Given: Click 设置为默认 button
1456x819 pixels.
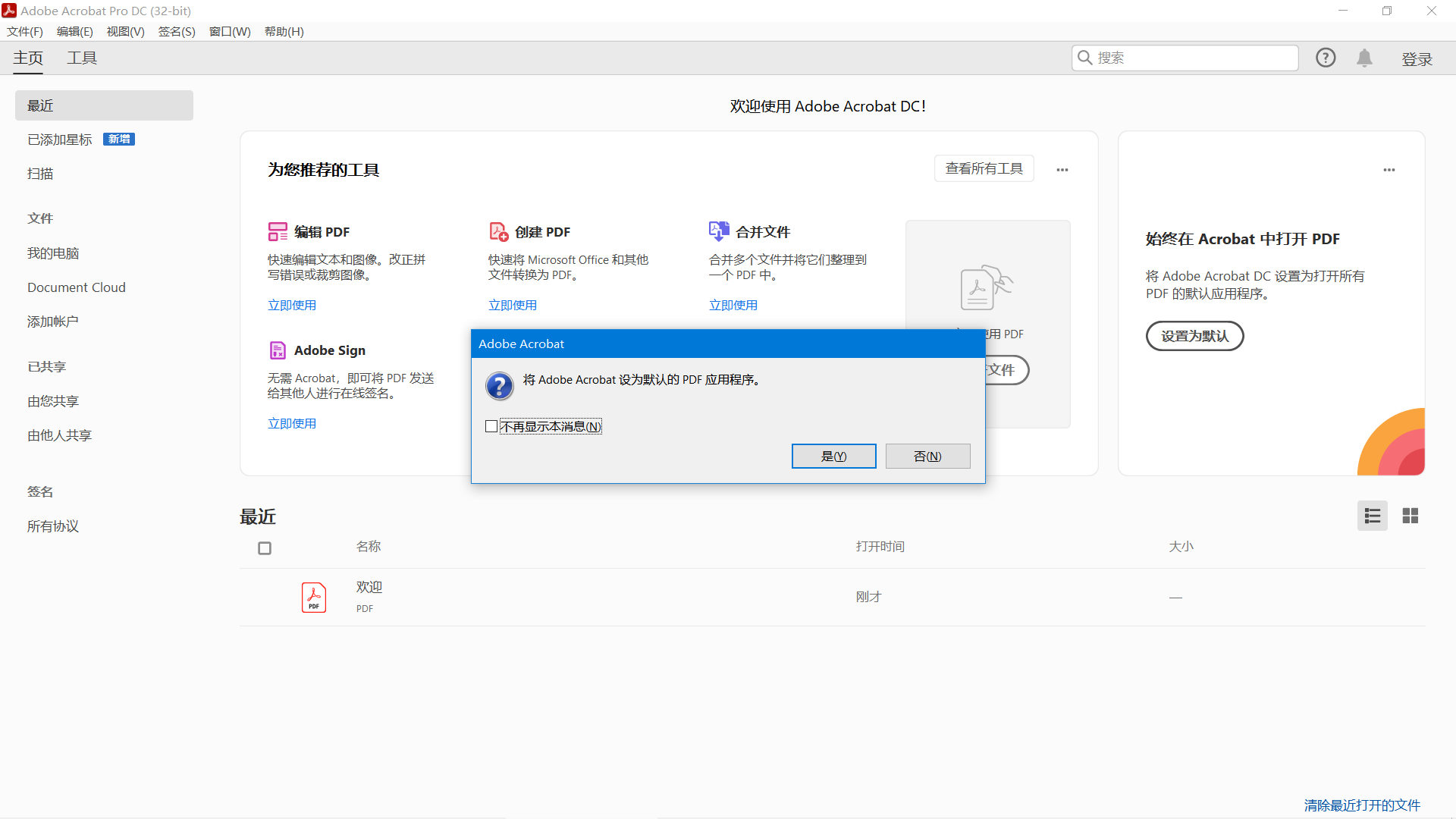Looking at the screenshot, I should point(1194,336).
